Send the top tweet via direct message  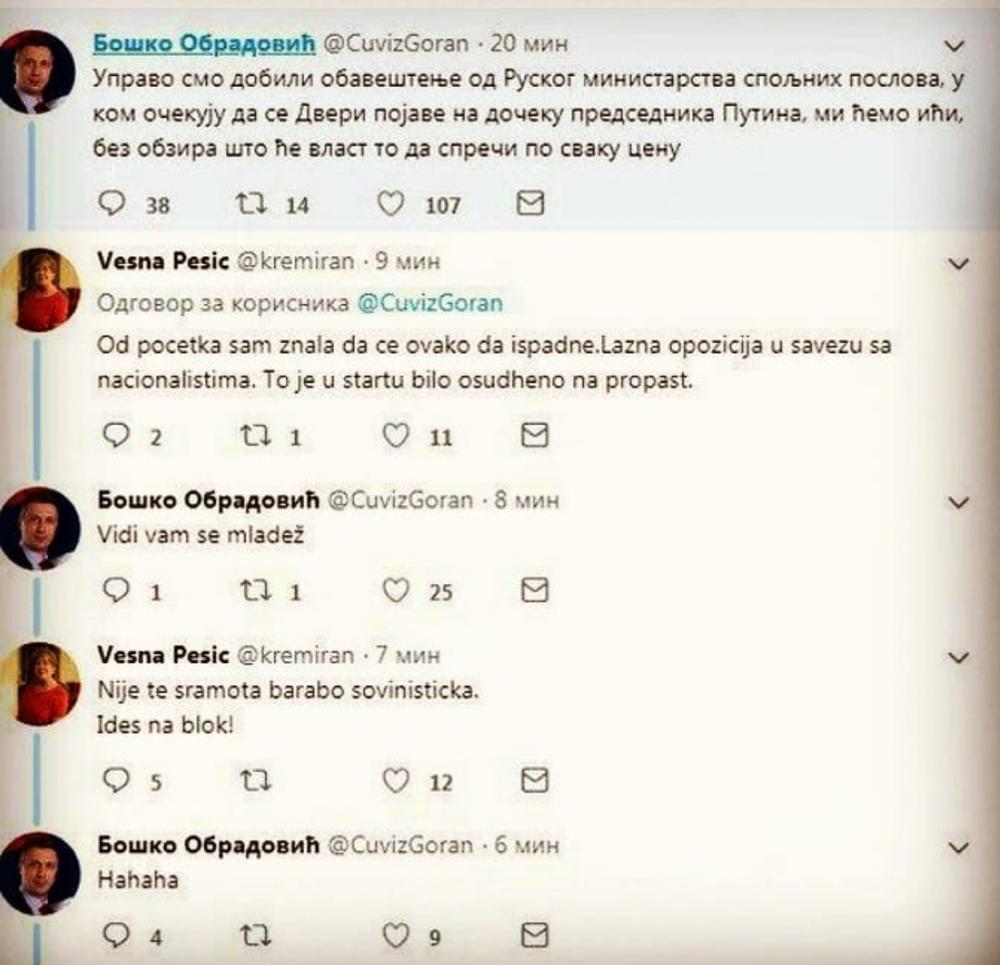(x=534, y=205)
